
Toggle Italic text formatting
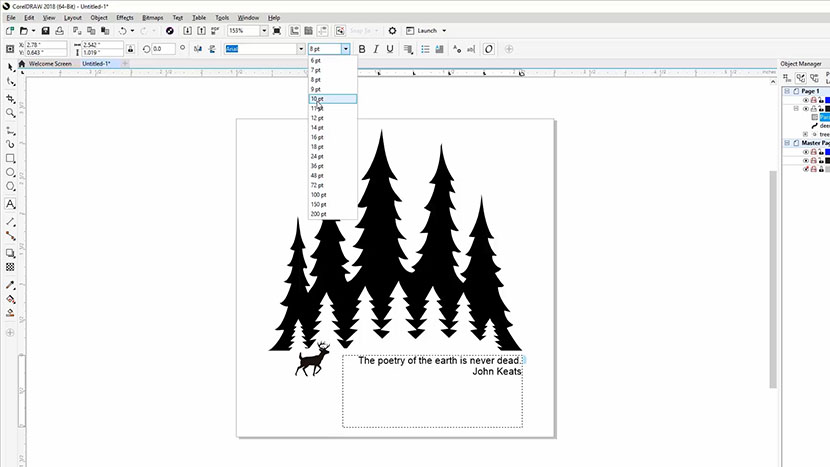coord(376,49)
